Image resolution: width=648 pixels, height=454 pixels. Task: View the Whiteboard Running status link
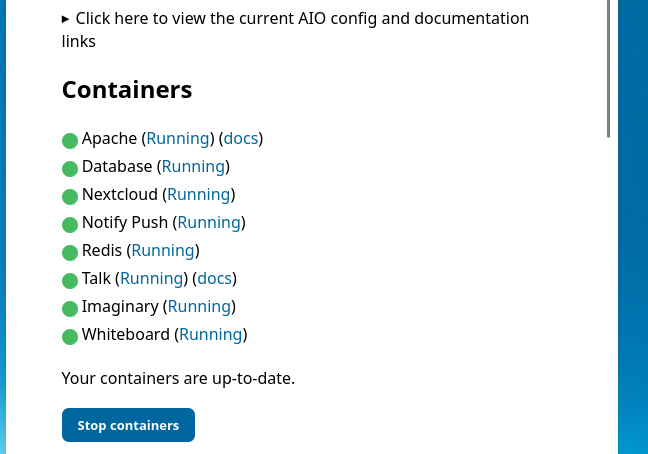coord(210,334)
